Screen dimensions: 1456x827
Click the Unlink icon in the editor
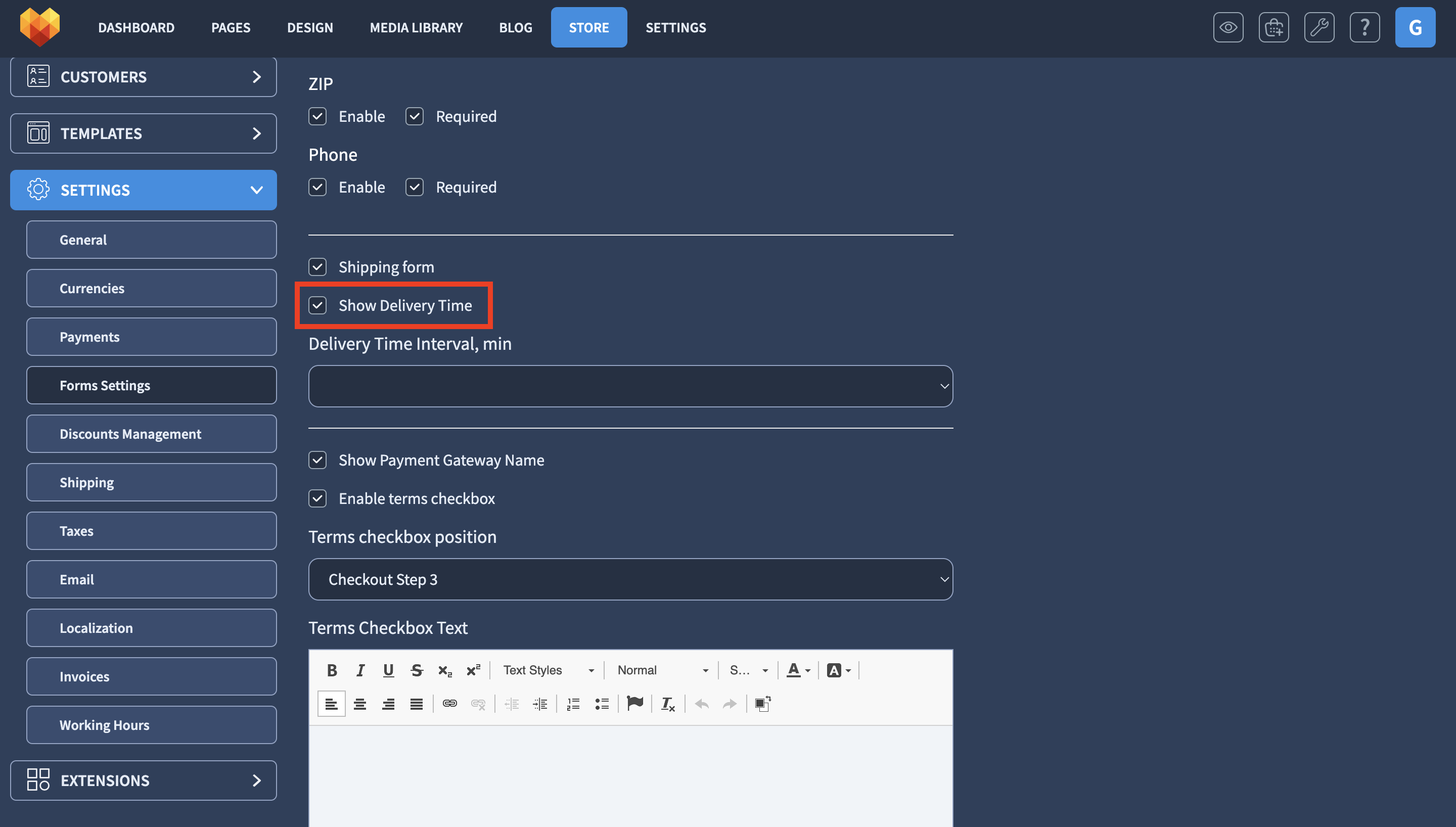pyautogui.click(x=478, y=704)
